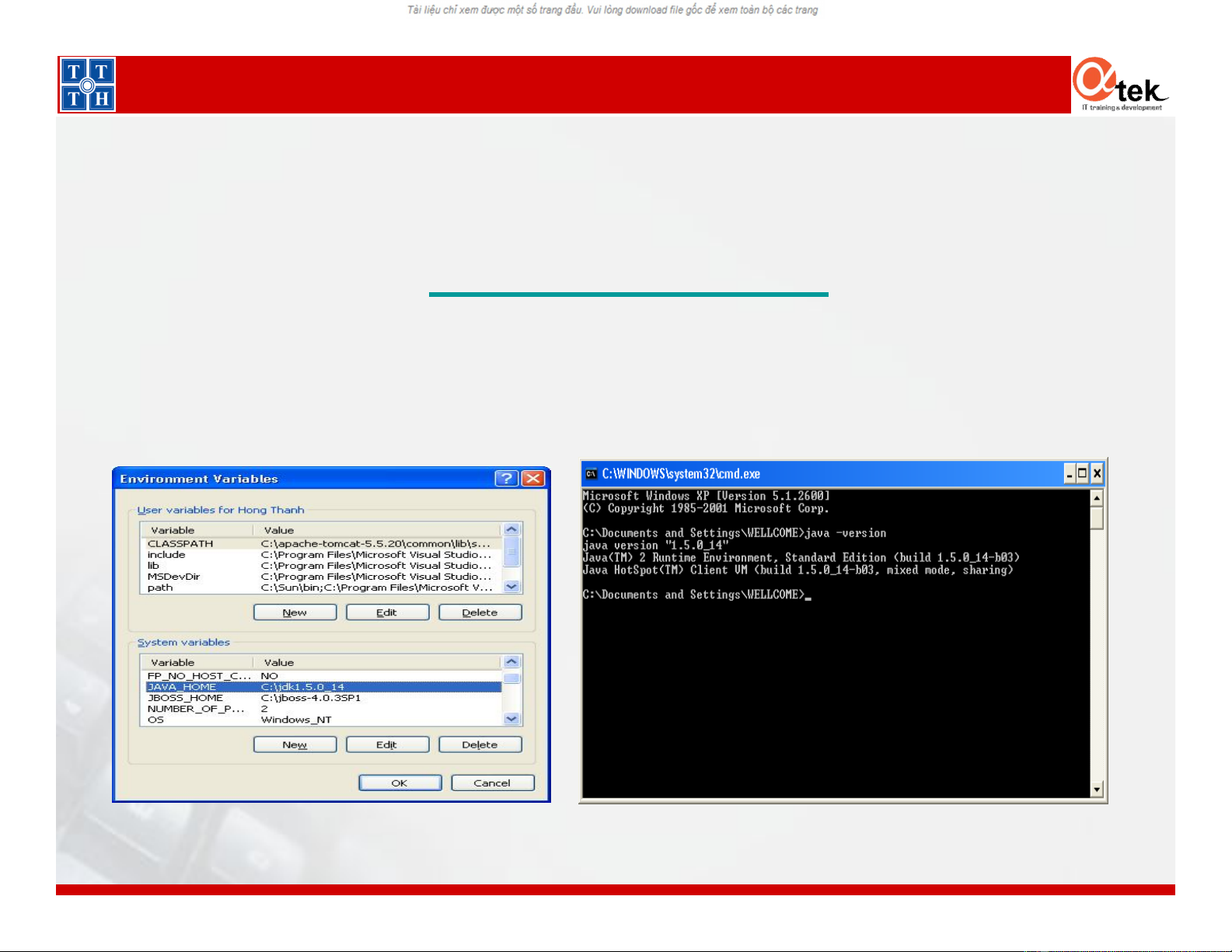The width and height of the screenshot is (1232, 952).
Task: Click scroll down arrow in cmd window
Action: pyautogui.click(x=1097, y=790)
